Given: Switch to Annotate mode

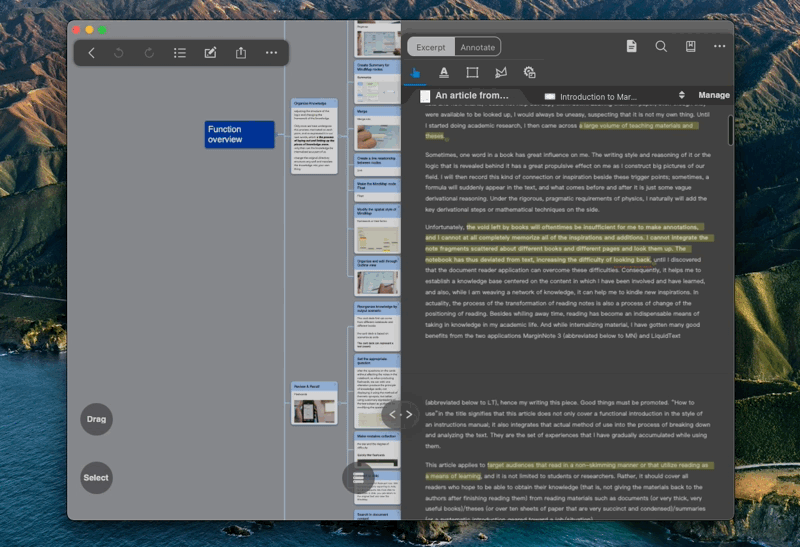Looking at the screenshot, I should click(478, 47).
